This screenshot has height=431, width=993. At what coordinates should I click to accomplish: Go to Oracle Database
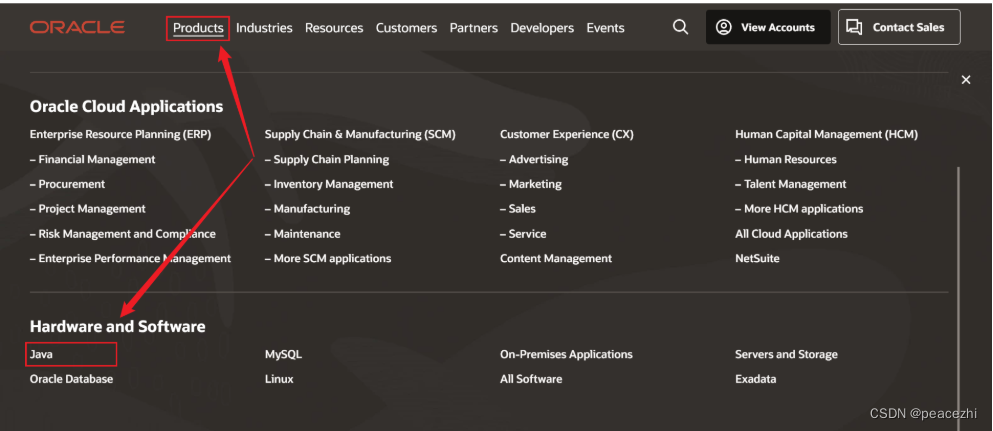pos(71,379)
